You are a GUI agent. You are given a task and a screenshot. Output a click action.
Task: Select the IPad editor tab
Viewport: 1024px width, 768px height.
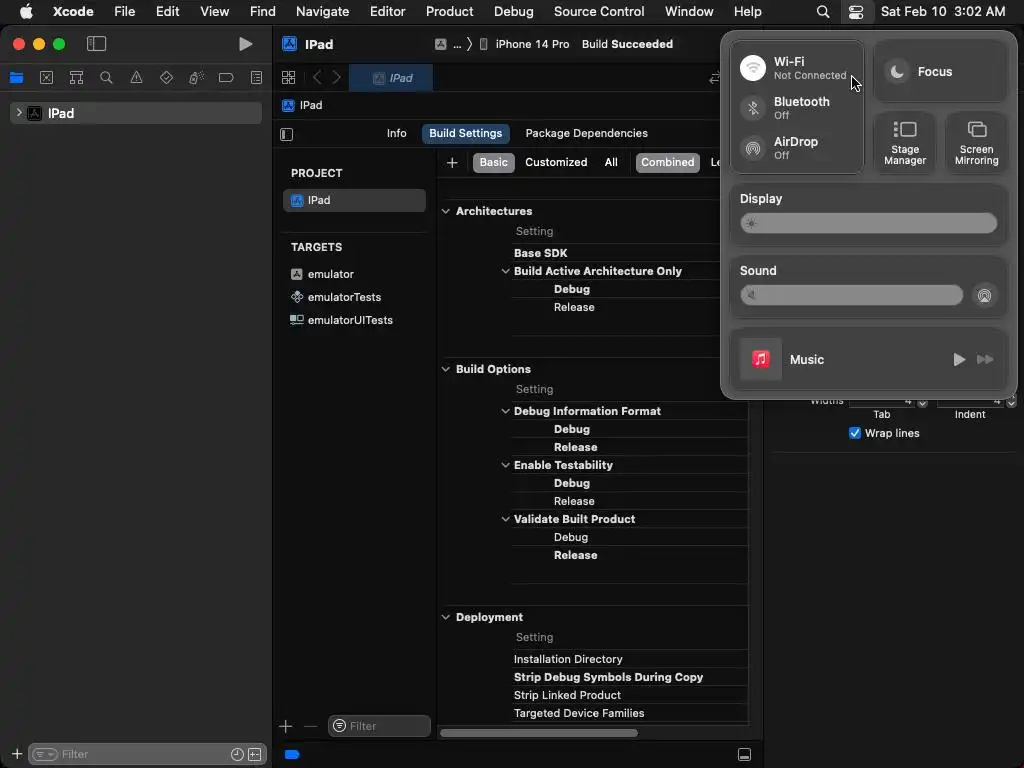(391, 78)
